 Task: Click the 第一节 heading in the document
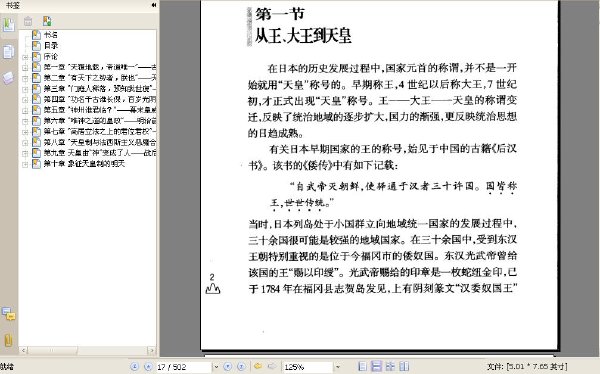(x=280, y=14)
